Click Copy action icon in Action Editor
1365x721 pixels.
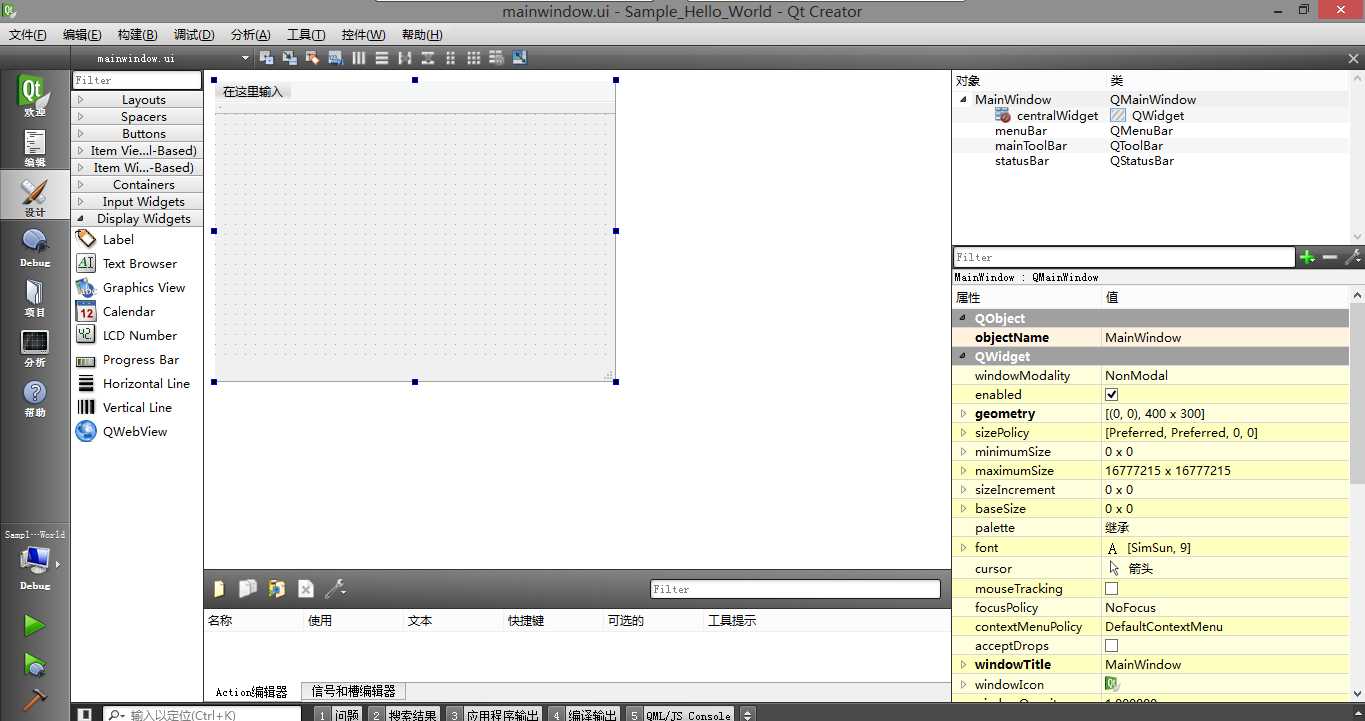coord(248,589)
